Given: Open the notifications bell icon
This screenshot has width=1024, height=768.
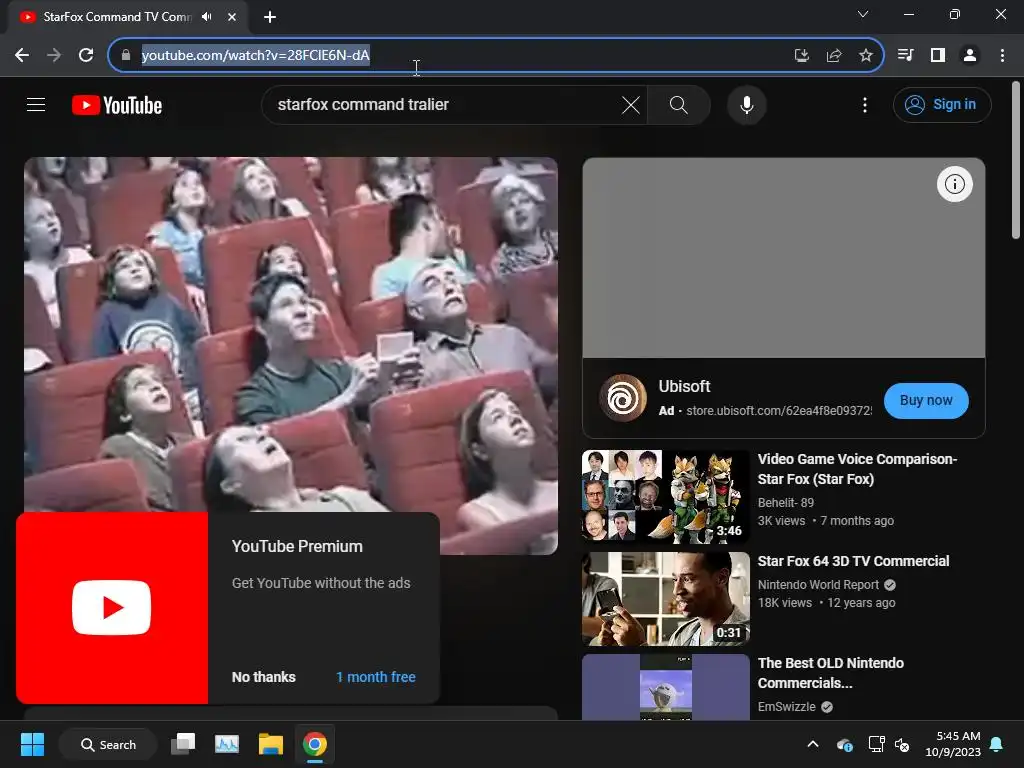Looking at the screenshot, I should click(997, 744).
